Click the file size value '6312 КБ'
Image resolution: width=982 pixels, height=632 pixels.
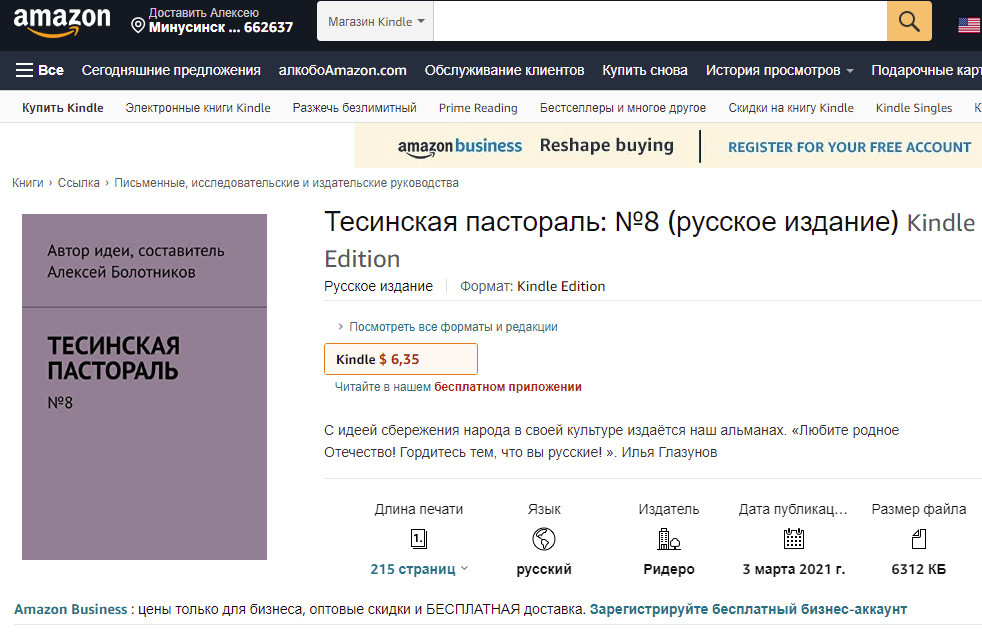pyautogui.click(x=919, y=569)
